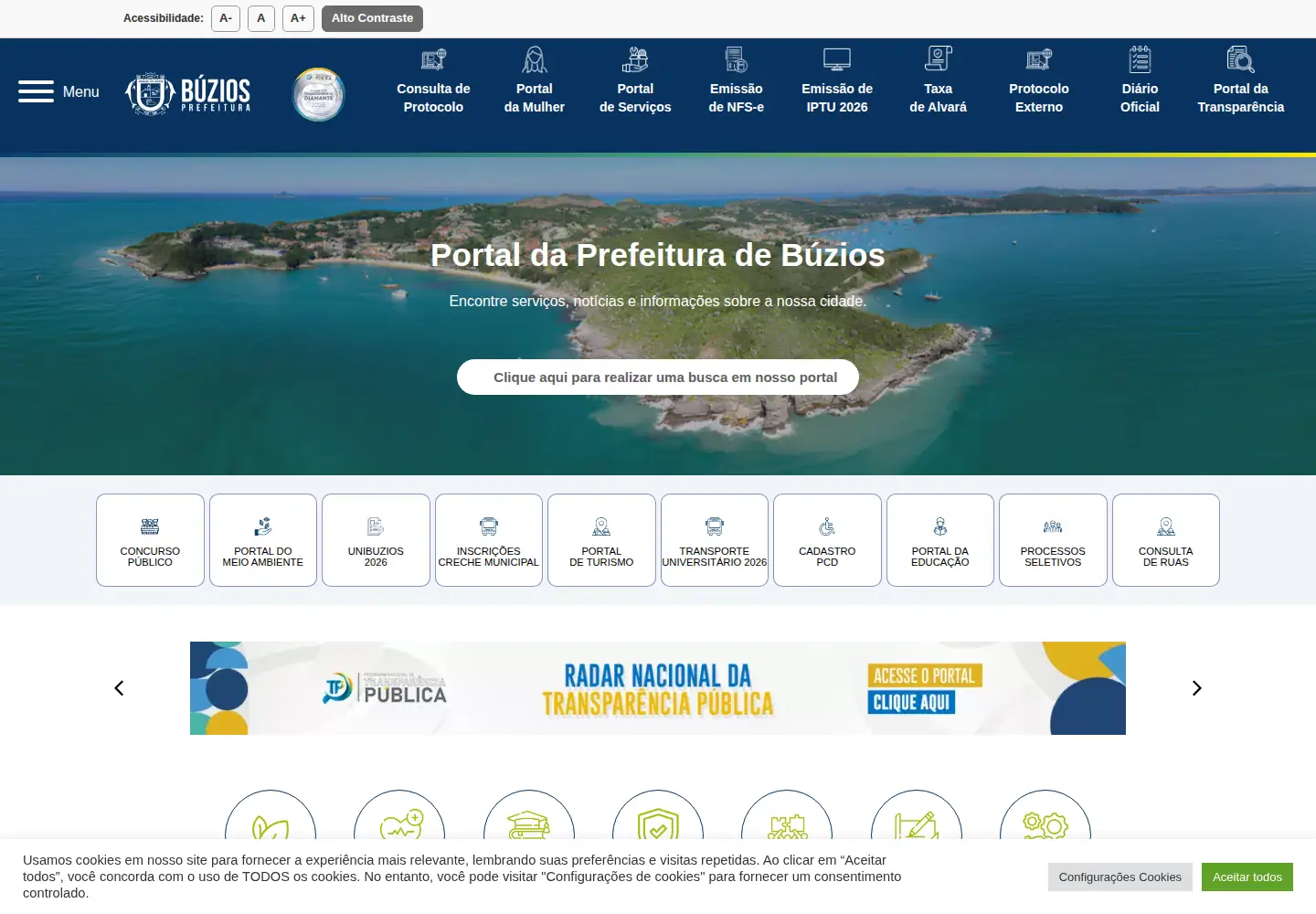This screenshot has height=914, width=1316.
Task: Open Taxa de Alvará
Action: (x=939, y=80)
